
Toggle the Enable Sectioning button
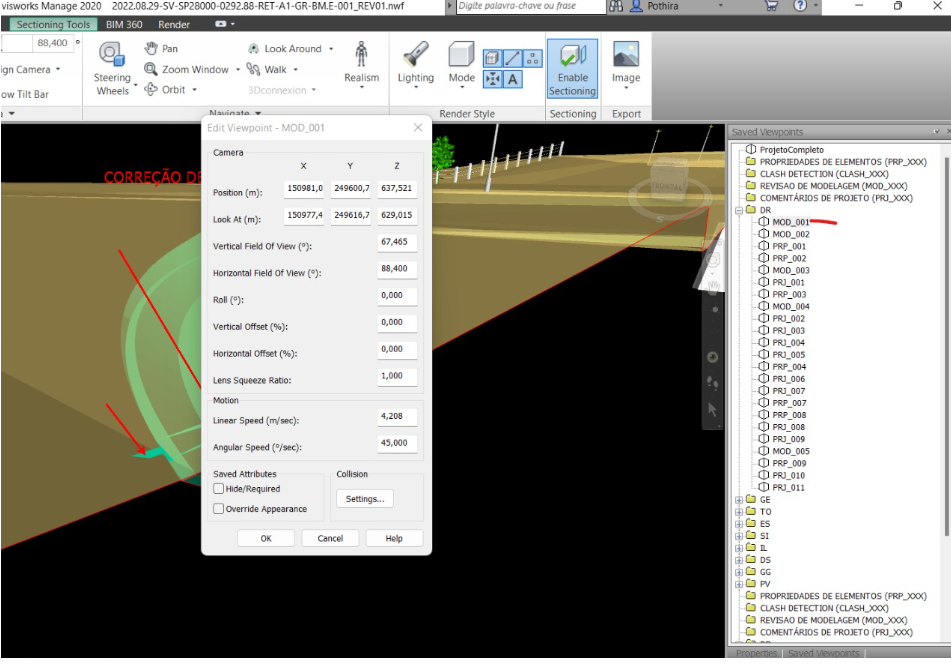(572, 69)
